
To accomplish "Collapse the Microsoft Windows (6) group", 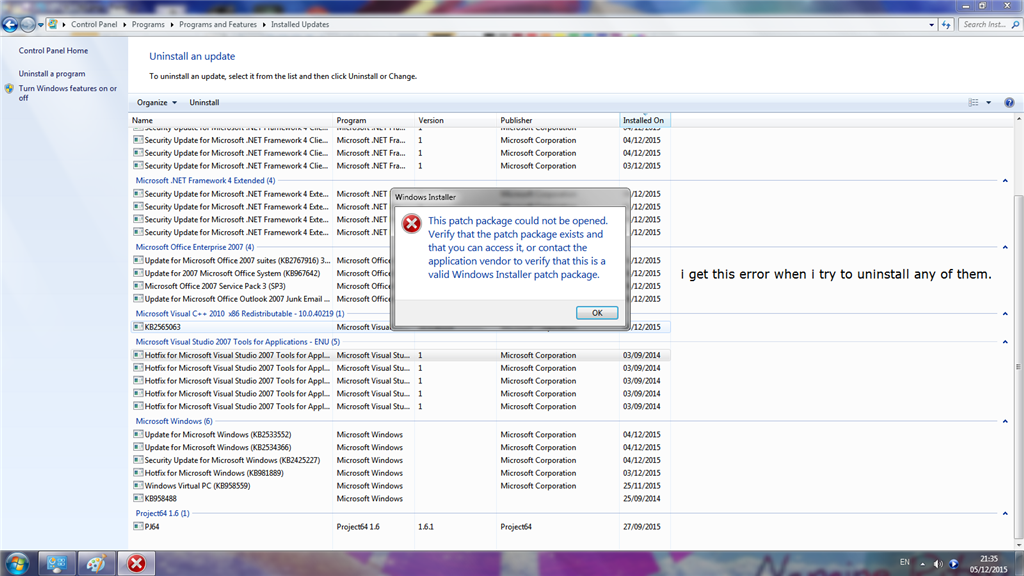I will point(1005,422).
